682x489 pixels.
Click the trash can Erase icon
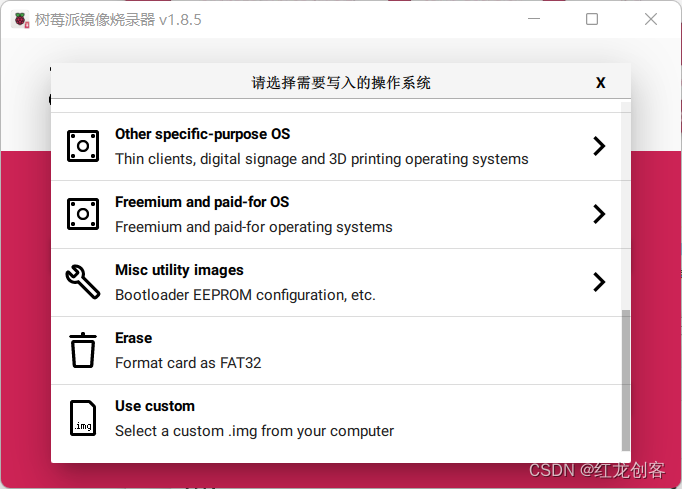pyautogui.click(x=83, y=350)
